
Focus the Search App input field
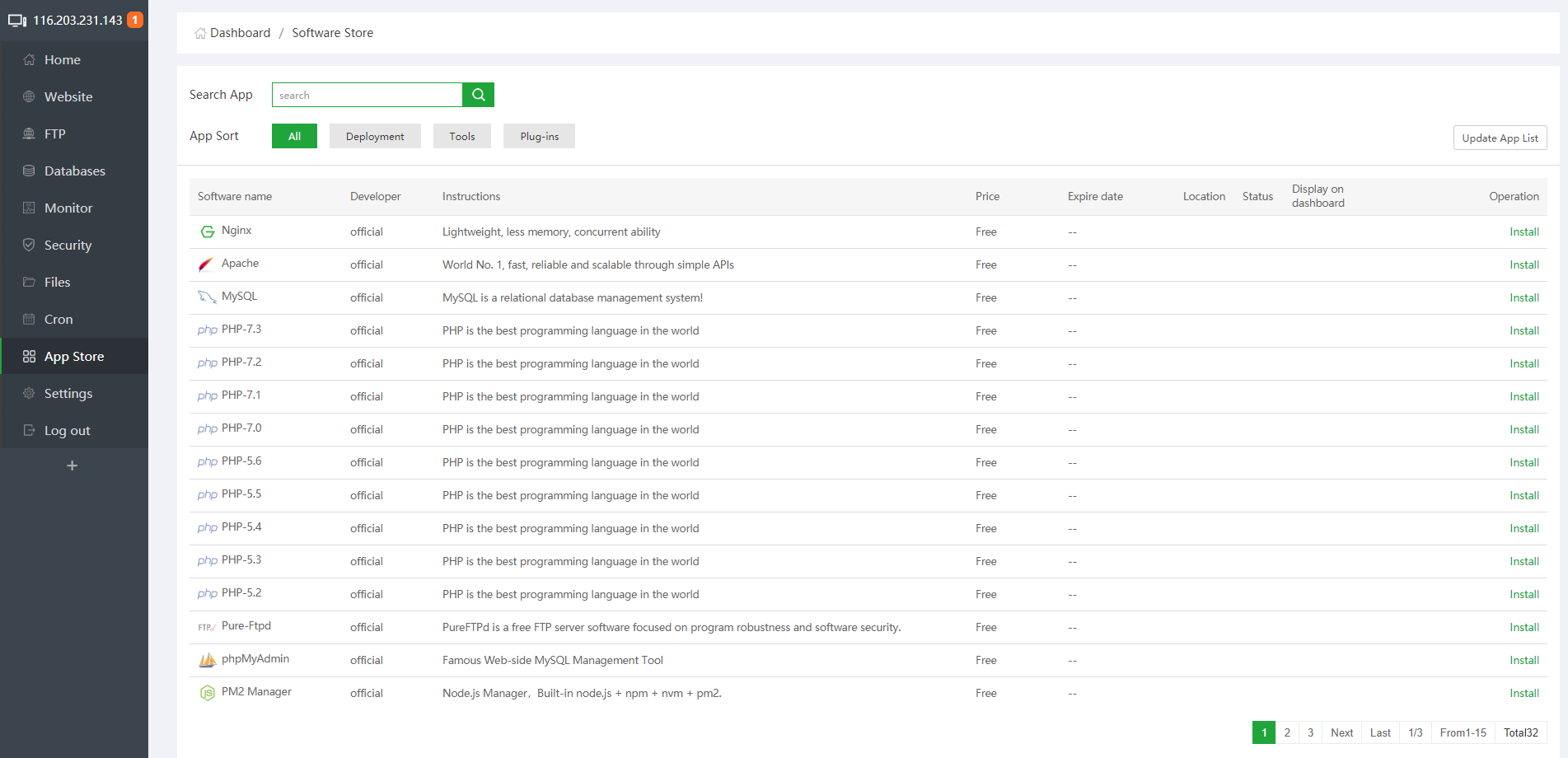pos(367,96)
